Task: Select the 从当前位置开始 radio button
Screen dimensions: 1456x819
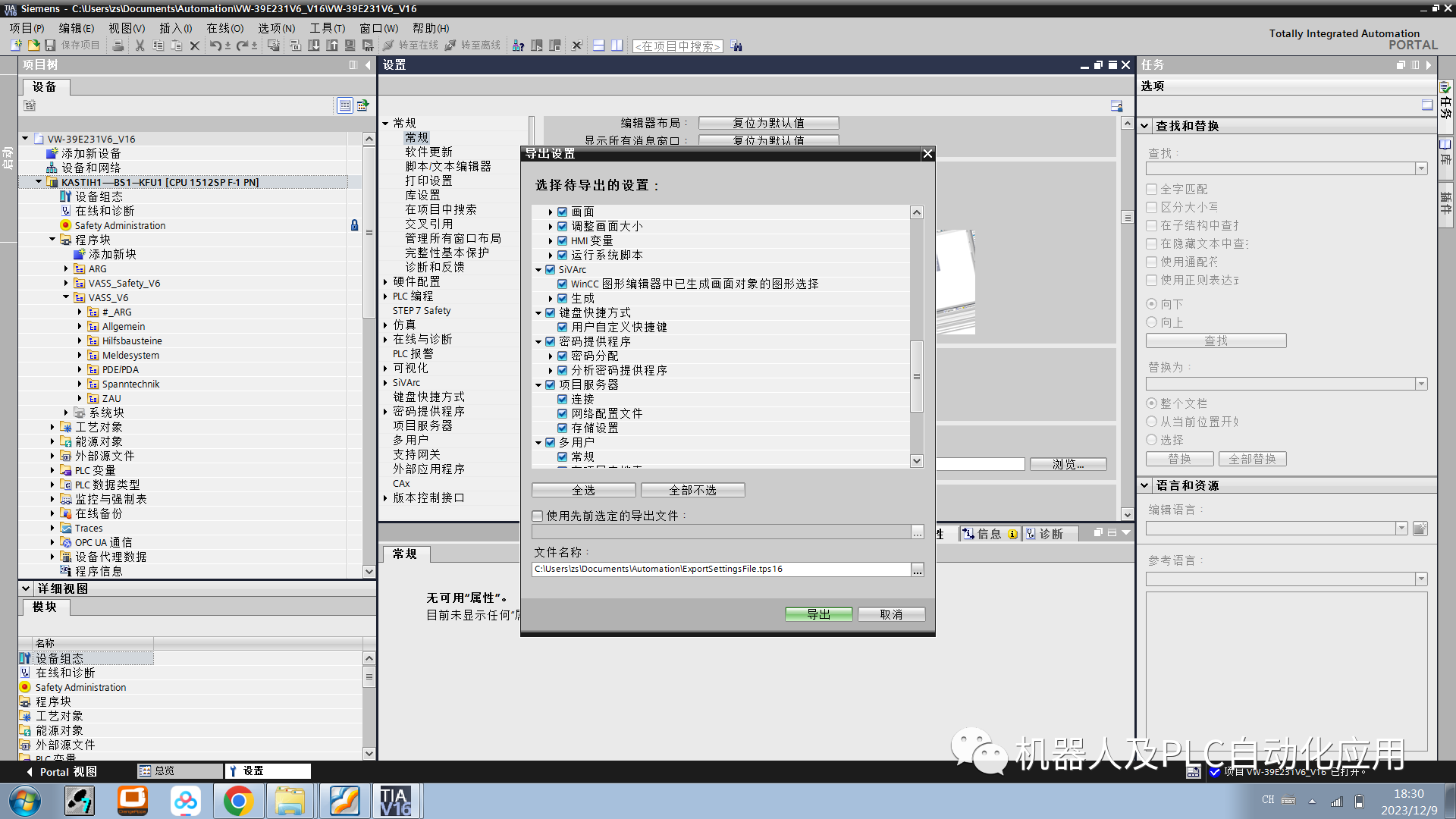Action: (x=1152, y=422)
